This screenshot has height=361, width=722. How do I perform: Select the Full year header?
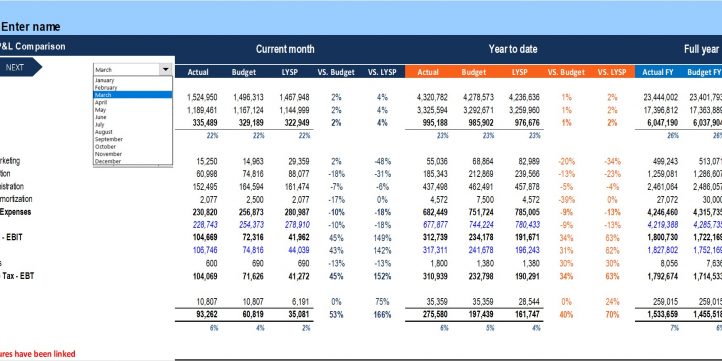point(701,49)
